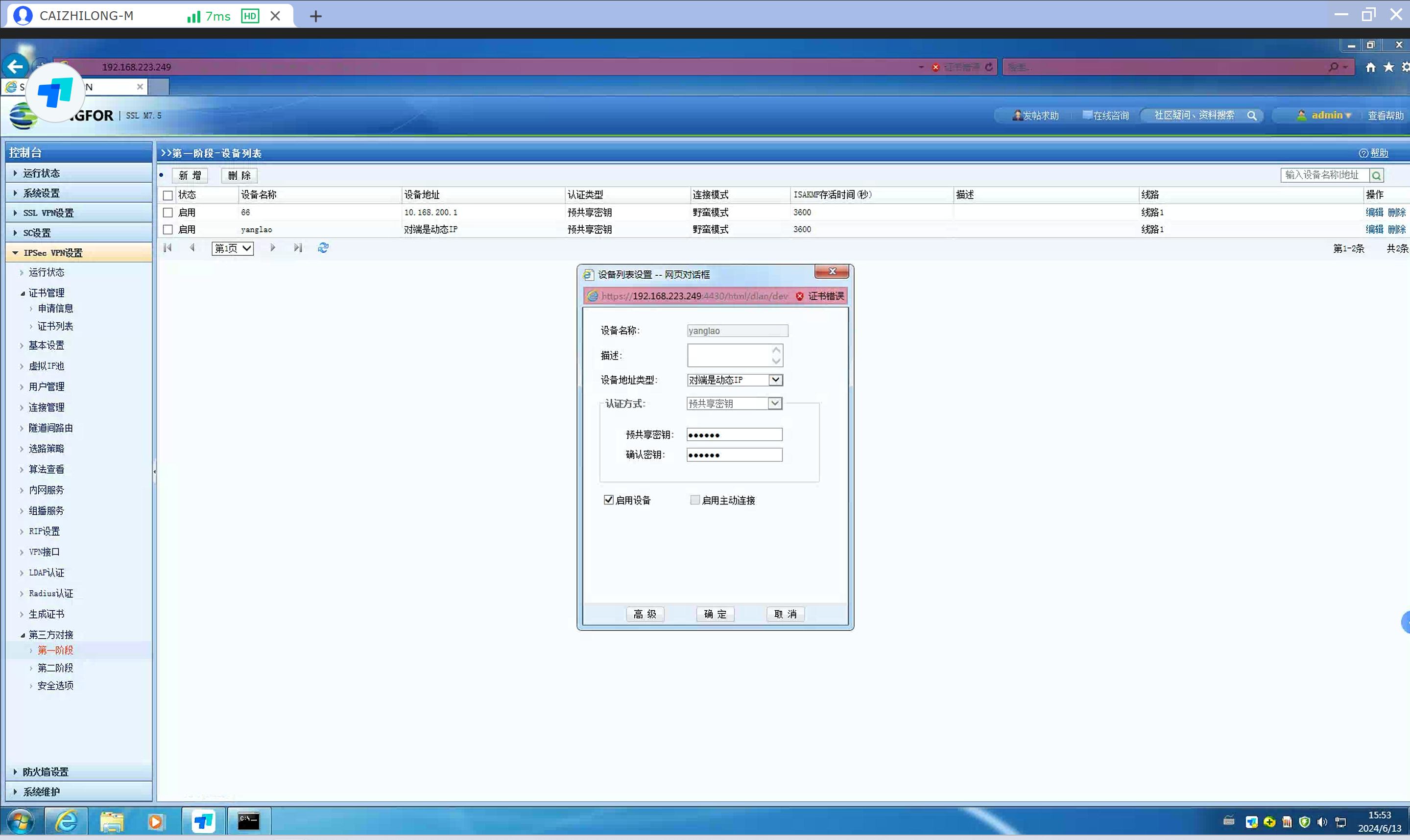Click 编辑 link for device 66

point(1374,212)
